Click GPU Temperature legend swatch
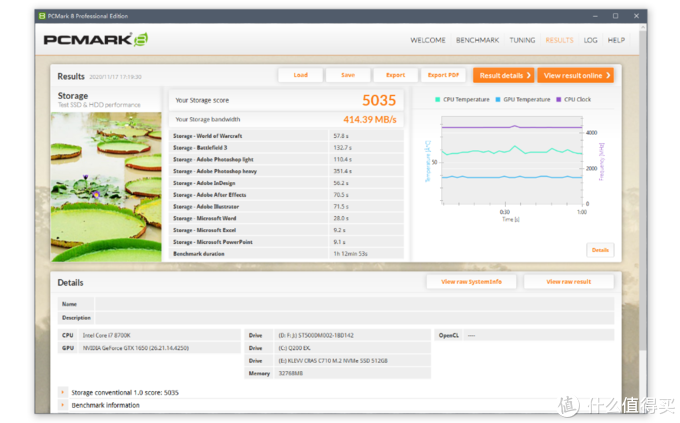This screenshot has height=423, width=680. coord(498,99)
